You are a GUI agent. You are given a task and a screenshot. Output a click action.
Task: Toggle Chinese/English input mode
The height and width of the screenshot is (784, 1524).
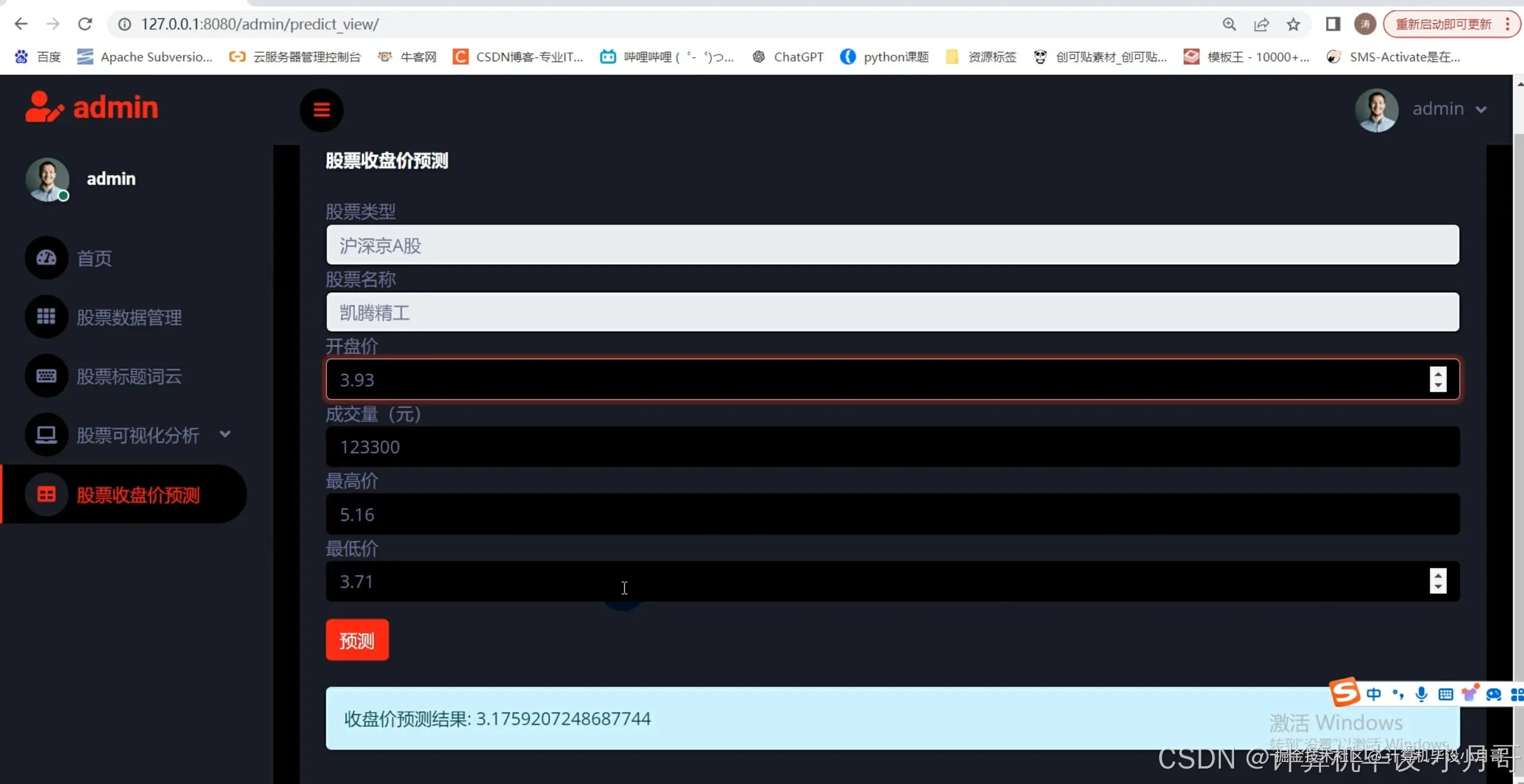[x=1375, y=694]
